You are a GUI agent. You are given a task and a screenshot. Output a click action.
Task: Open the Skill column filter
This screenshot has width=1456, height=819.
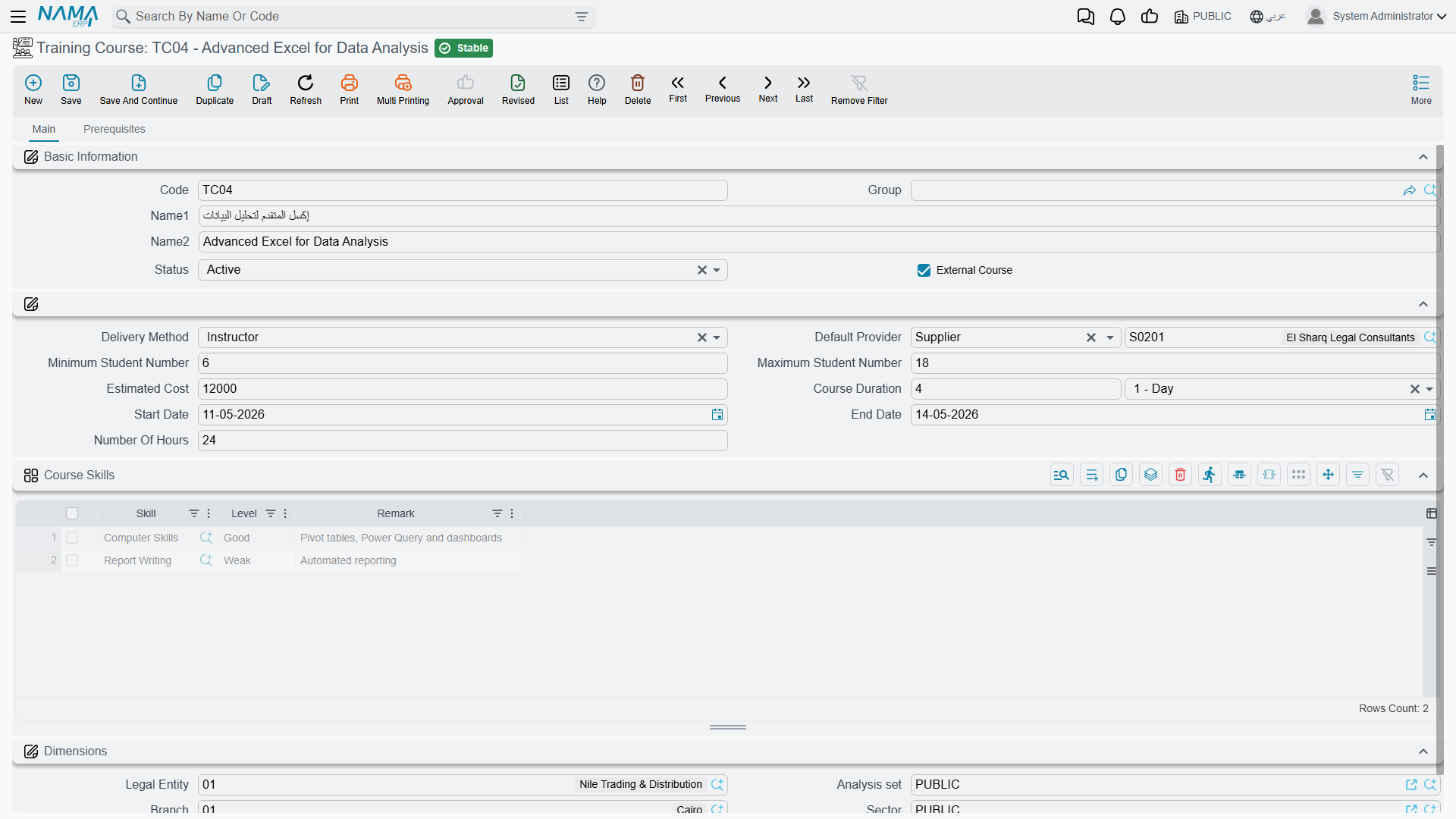tap(194, 513)
